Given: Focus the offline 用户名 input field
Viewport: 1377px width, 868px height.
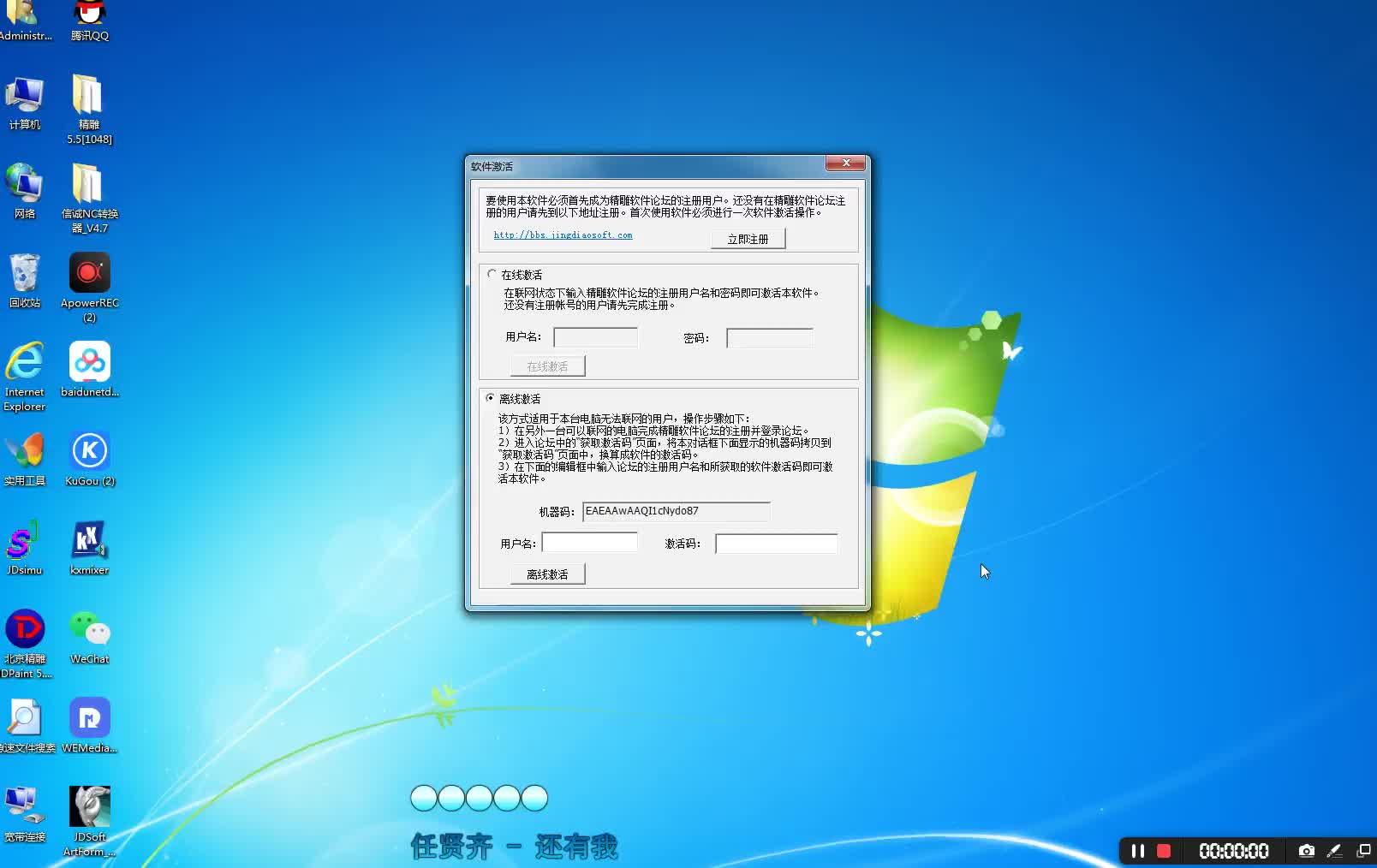Looking at the screenshot, I should click(x=589, y=543).
